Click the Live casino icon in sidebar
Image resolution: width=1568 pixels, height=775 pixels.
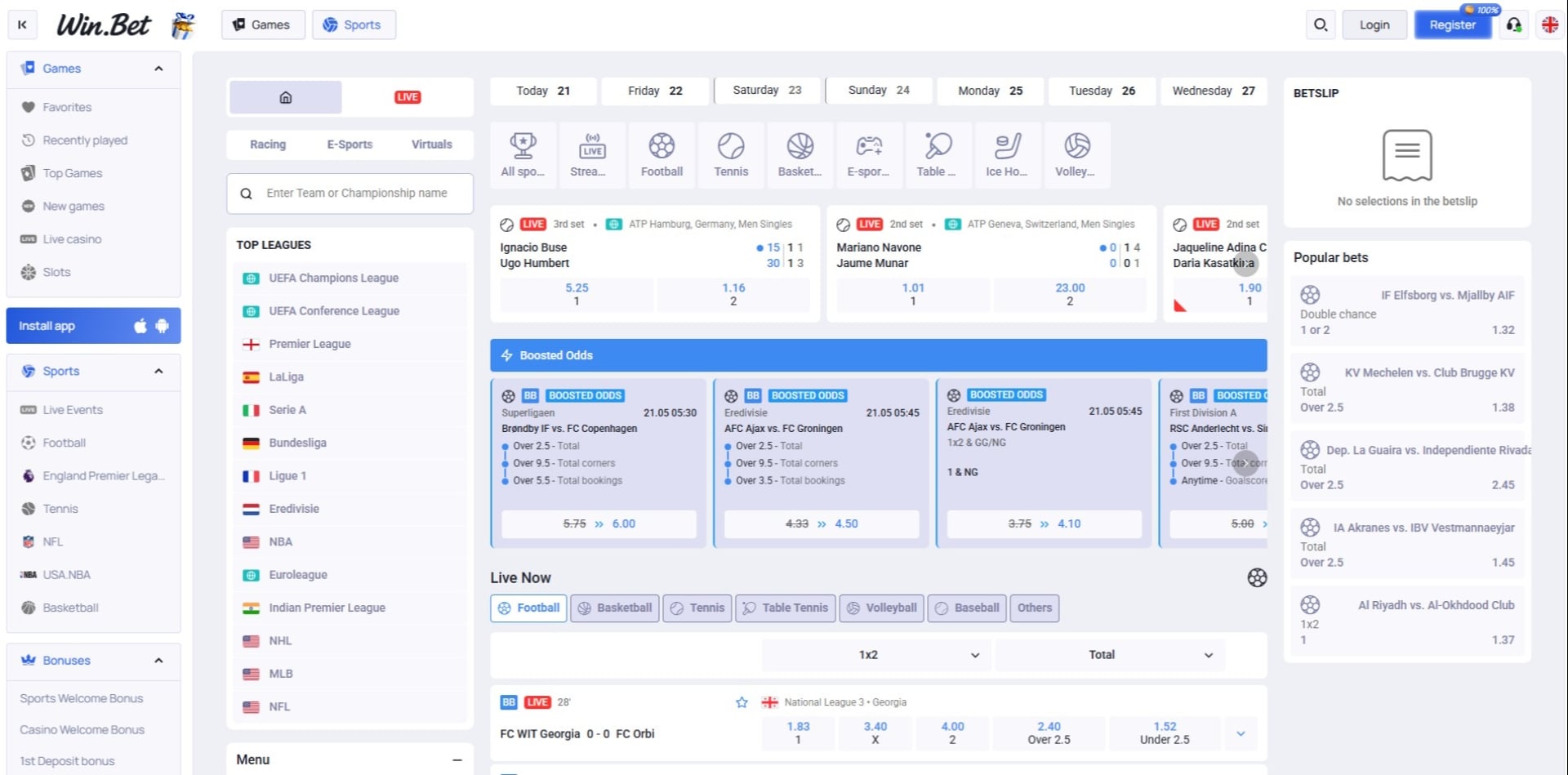click(29, 239)
